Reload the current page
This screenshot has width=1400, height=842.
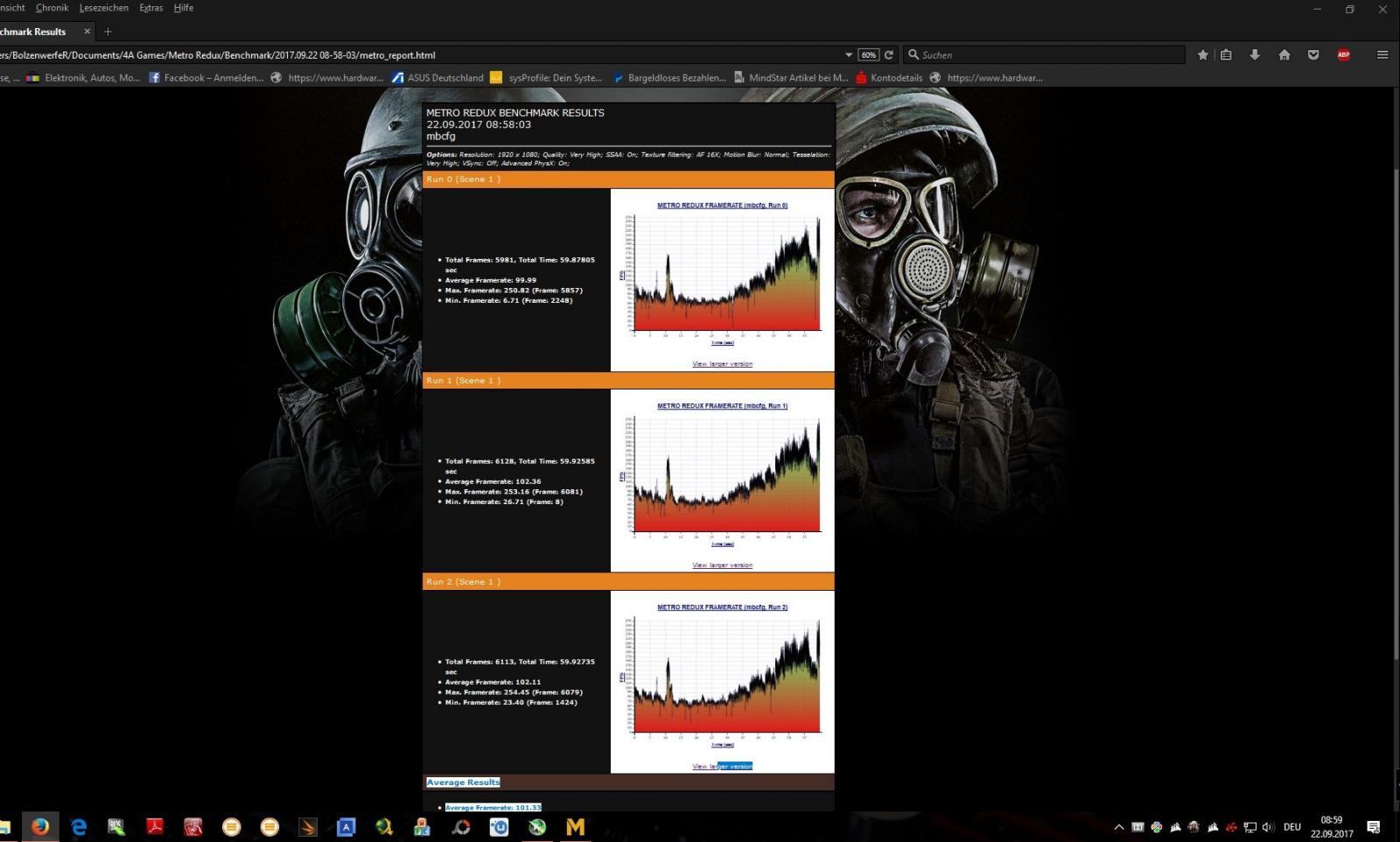pyautogui.click(x=889, y=54)
